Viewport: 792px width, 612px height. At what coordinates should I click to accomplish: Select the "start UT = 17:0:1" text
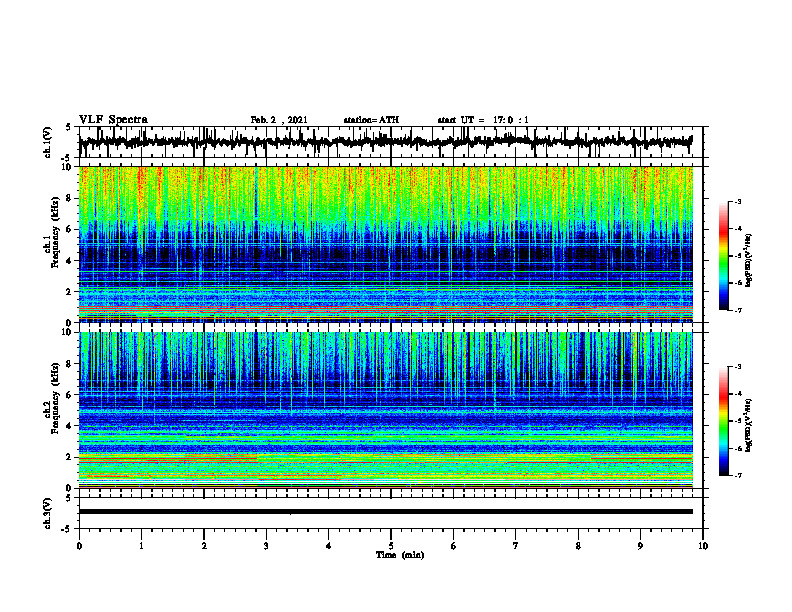pyautogui.click(x=483, y=120)
